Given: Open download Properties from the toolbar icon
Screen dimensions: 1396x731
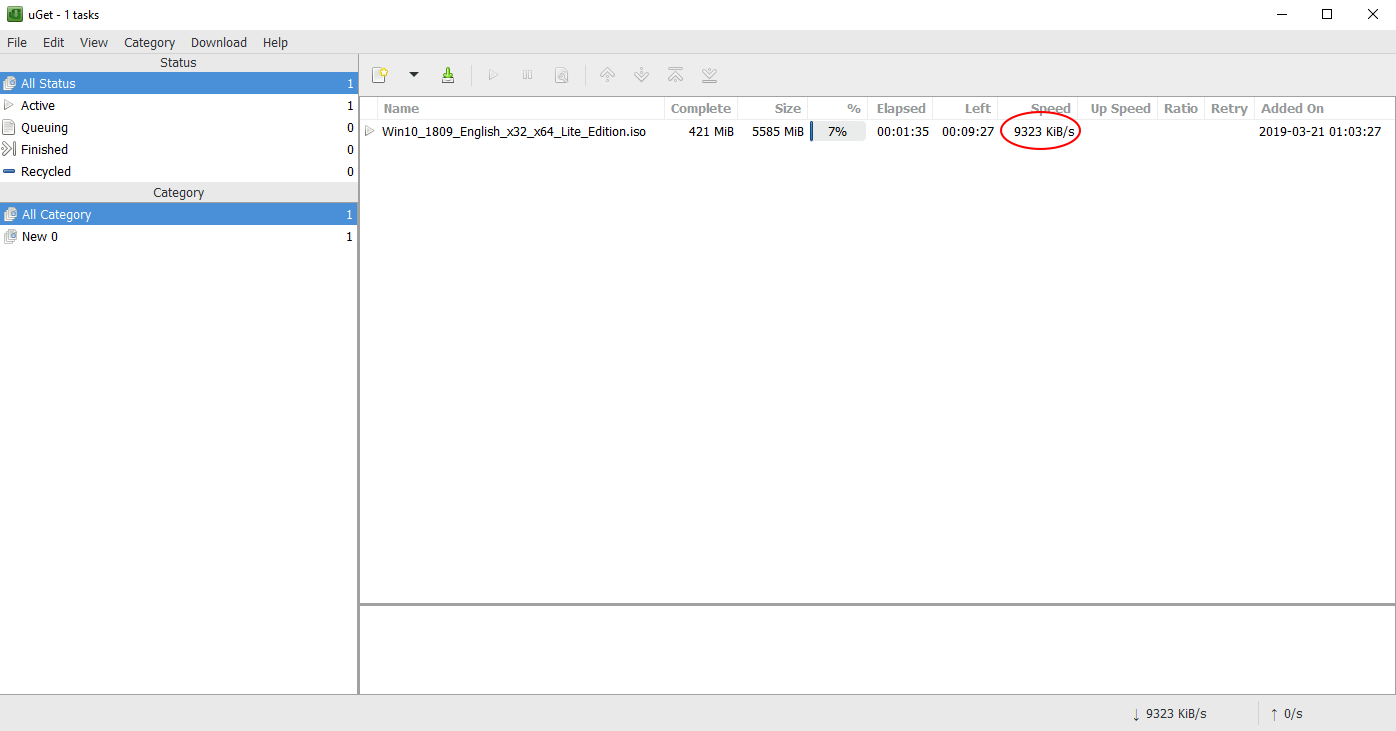Looking at the screenshot, I should tap(562, 76).
